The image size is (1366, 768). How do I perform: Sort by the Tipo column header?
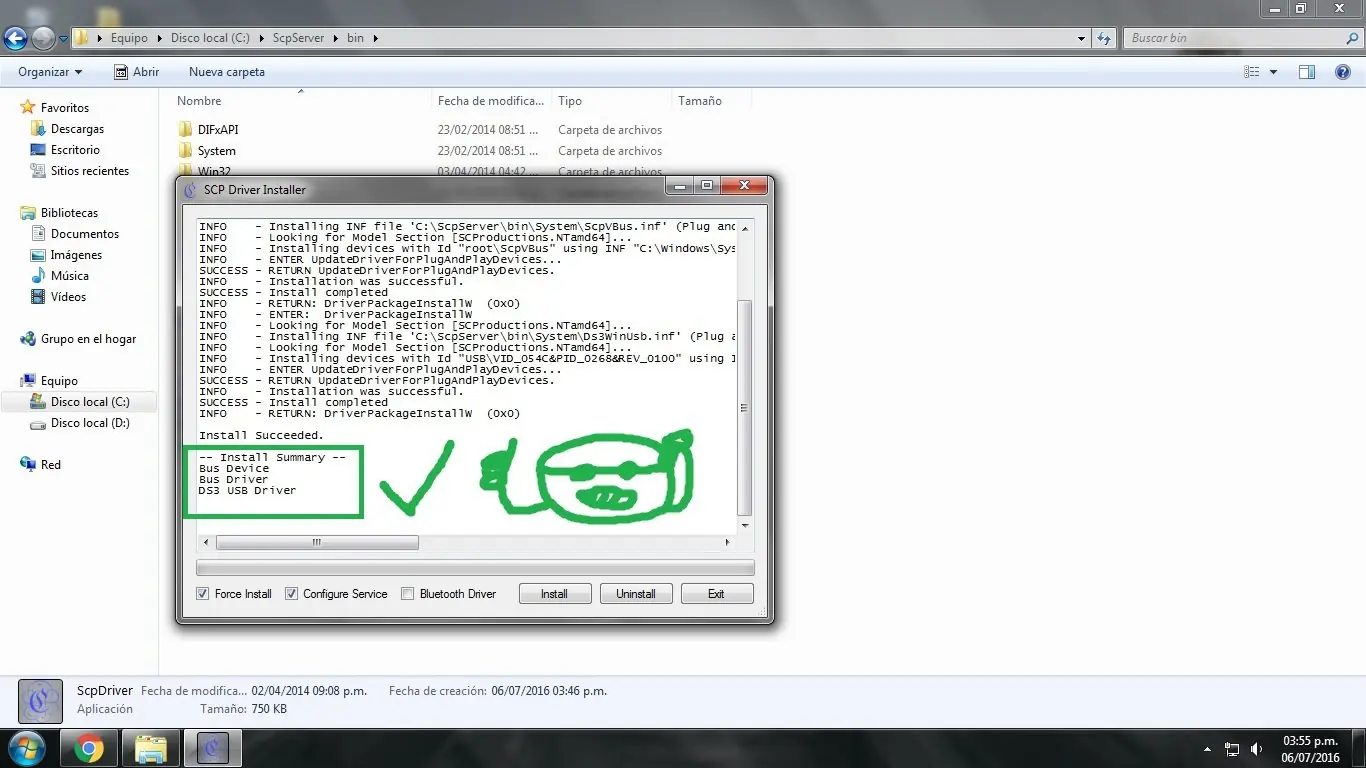[x=570, y=101]
